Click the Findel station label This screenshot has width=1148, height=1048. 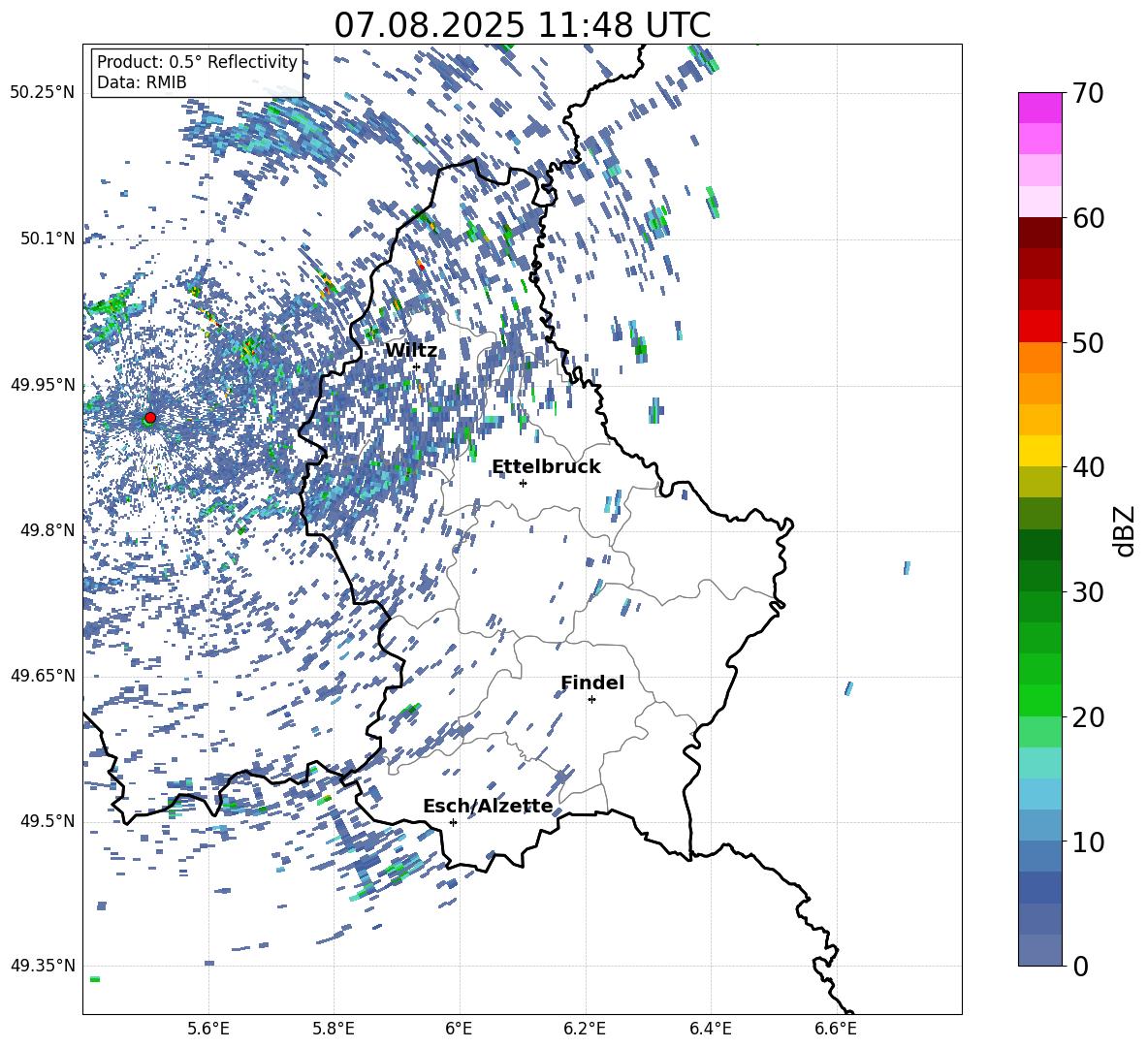(x=592, y=683)
